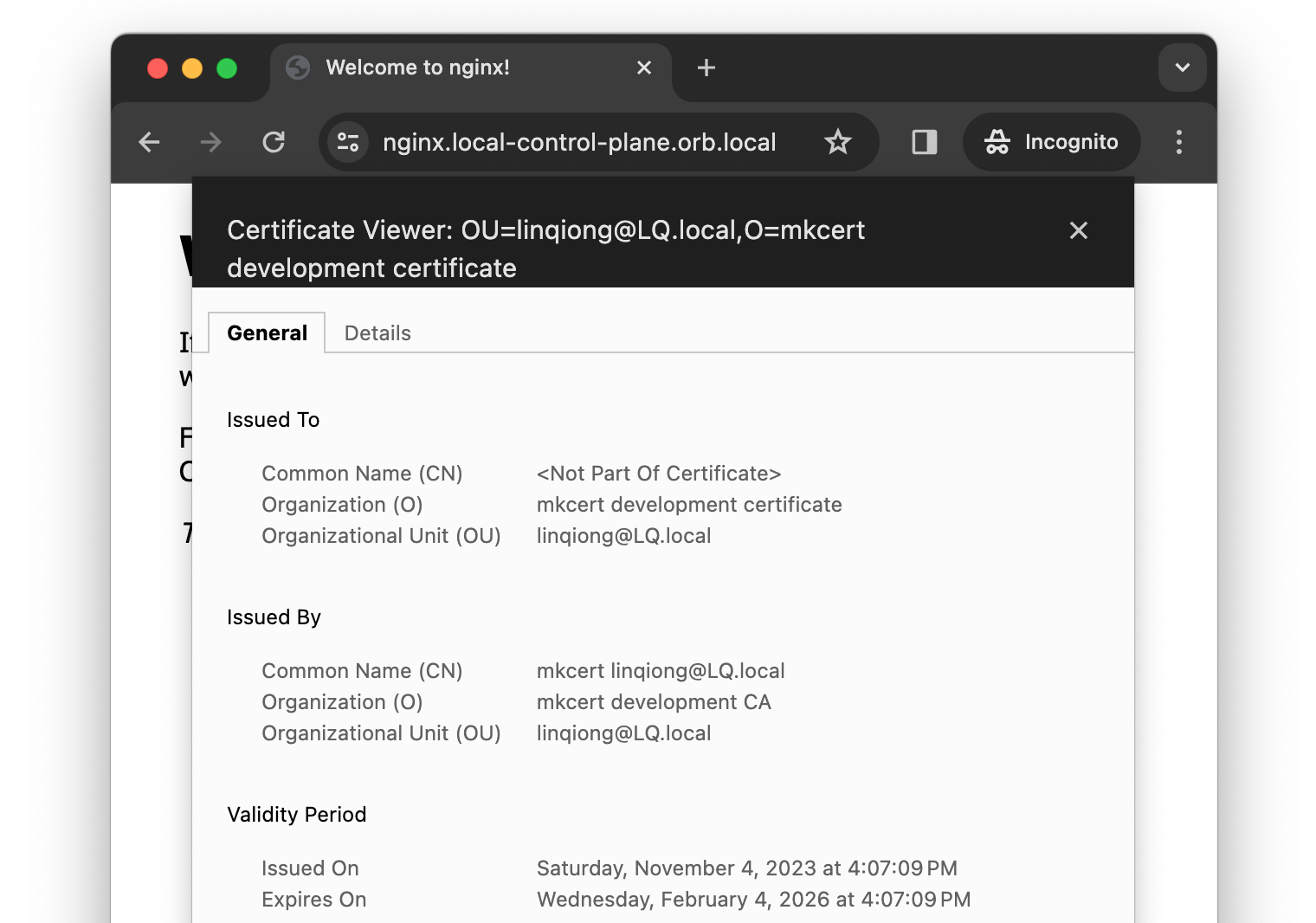Click the browser back arrow
The height and width of the screenshot is (923, 1316).
(150, 142)
